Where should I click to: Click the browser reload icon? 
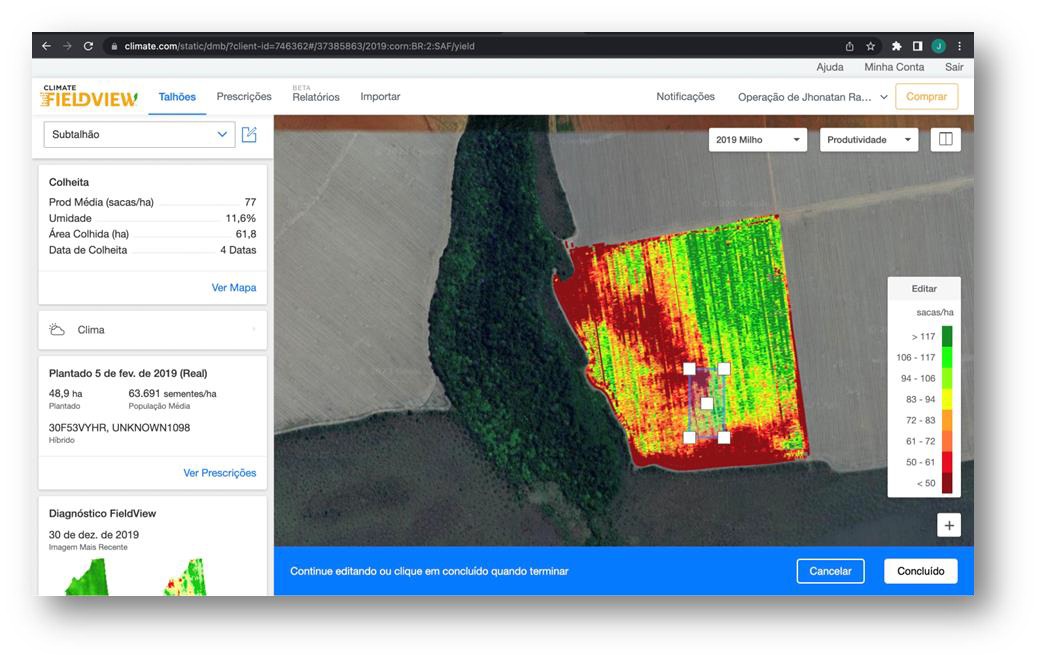tap(89, 46)
